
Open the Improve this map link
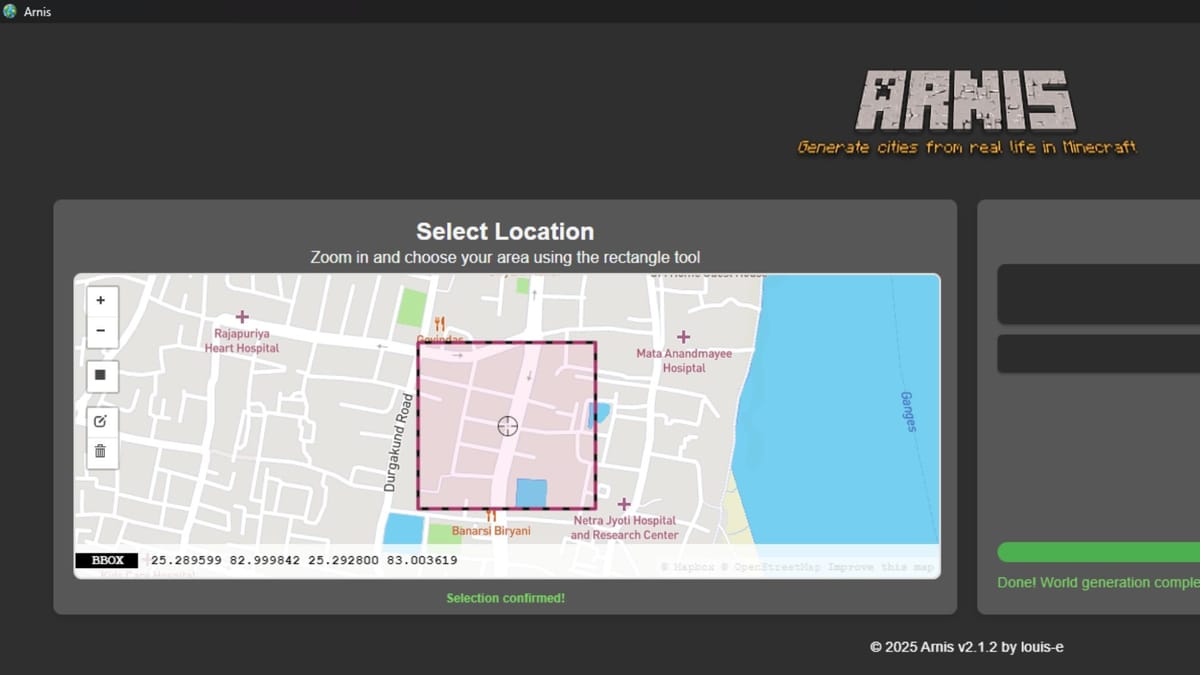click(878, 567)
